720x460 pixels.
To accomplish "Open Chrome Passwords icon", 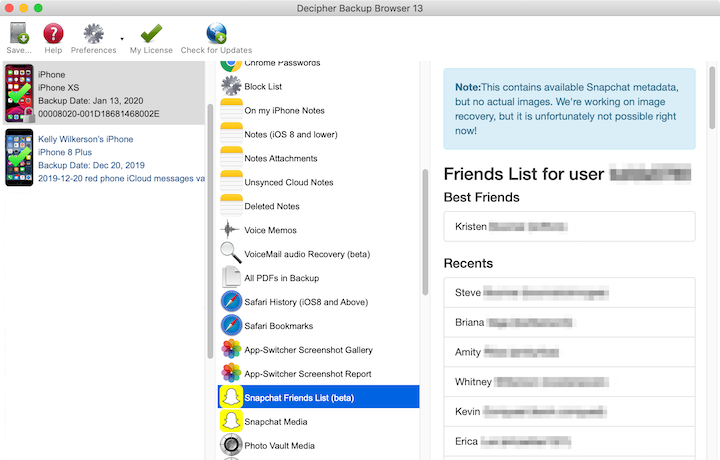I will point(231,65).
